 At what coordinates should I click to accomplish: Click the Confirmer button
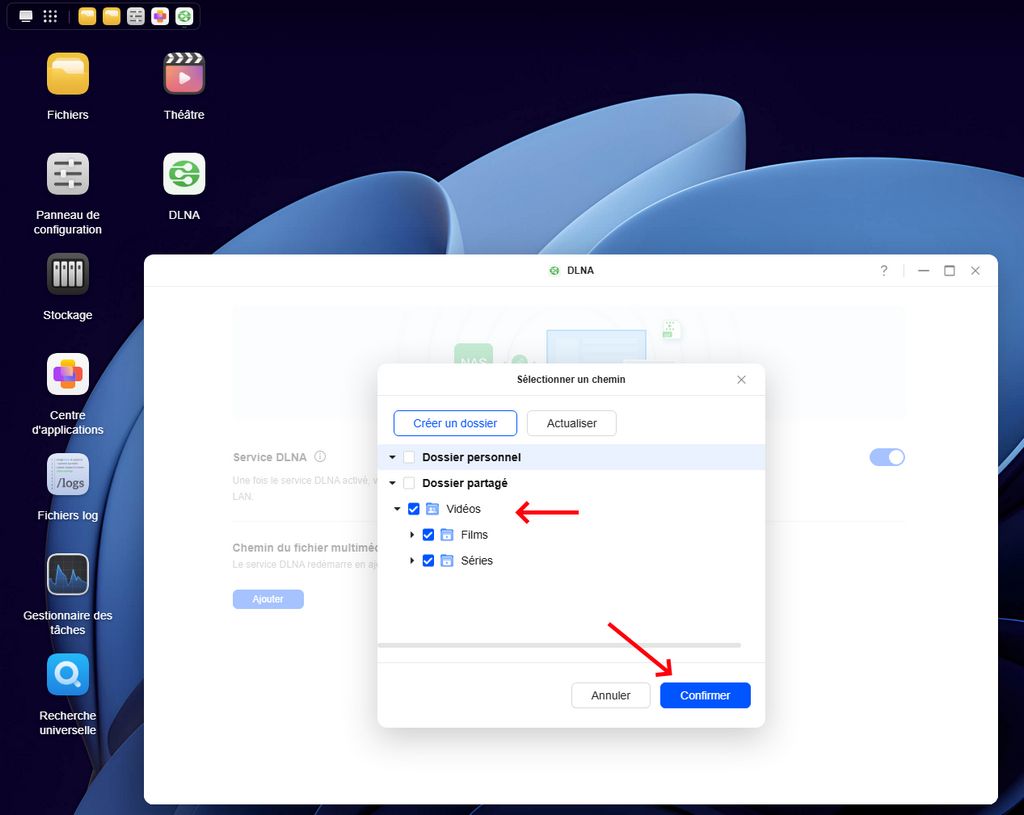(705, 695)
